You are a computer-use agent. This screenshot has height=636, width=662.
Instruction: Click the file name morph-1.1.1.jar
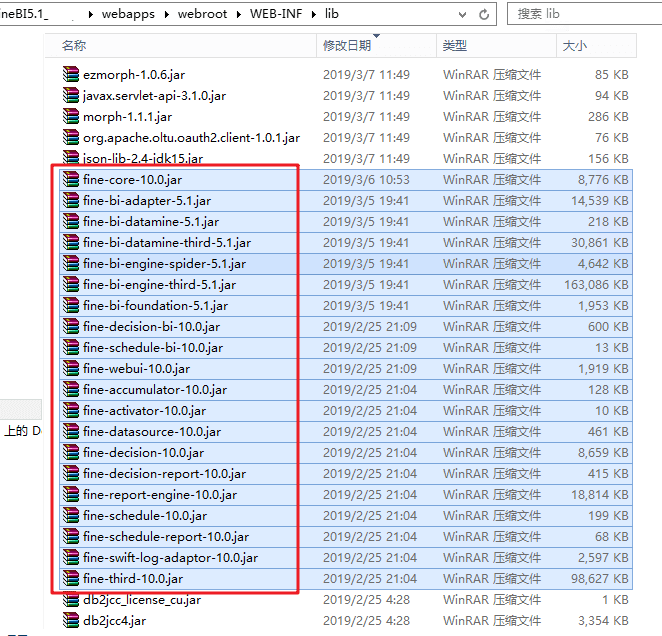128,117
